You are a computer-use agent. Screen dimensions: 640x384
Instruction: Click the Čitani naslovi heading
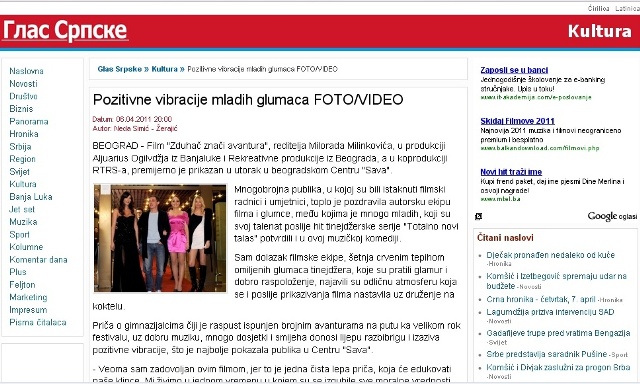pyautogui.click(x=505, y=238)
